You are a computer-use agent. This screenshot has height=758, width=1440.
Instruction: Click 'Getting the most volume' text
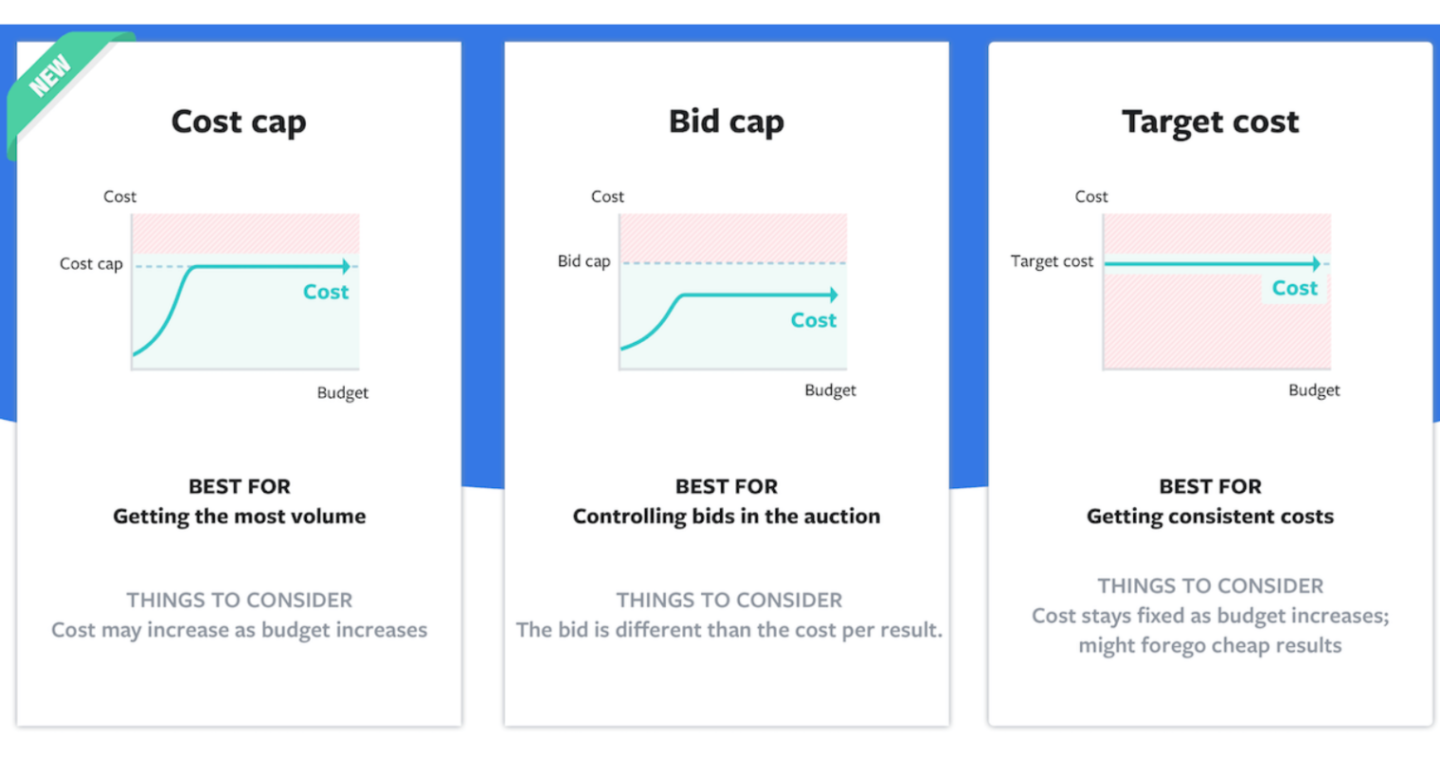[x=239, y=517]
